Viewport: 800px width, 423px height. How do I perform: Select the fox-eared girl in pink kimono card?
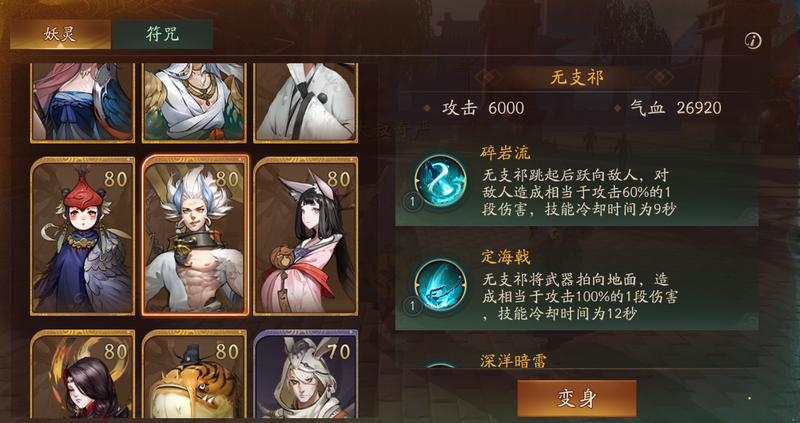tap(306, 236)
